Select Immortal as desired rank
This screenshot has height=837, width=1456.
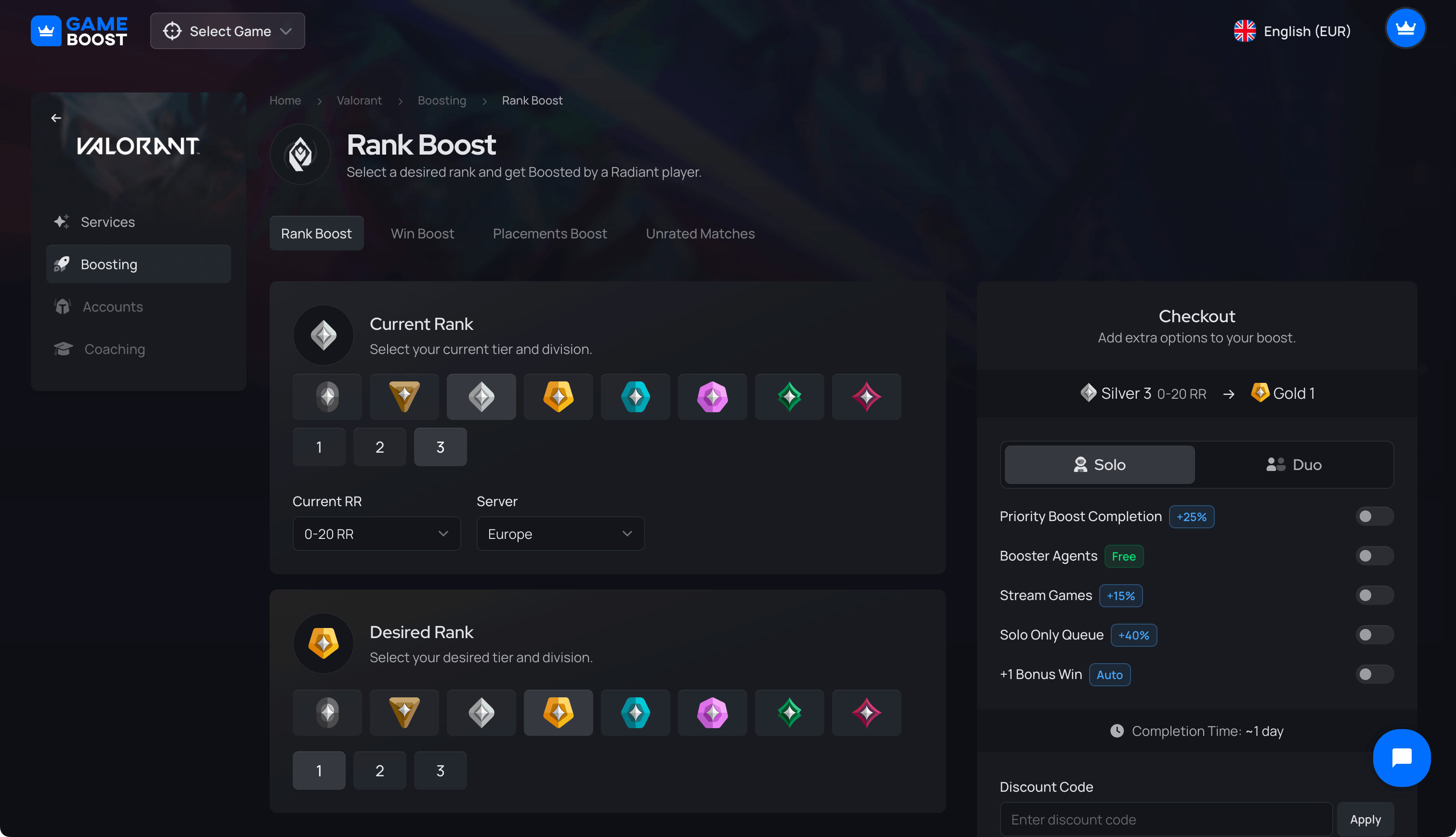click(867, 713)
